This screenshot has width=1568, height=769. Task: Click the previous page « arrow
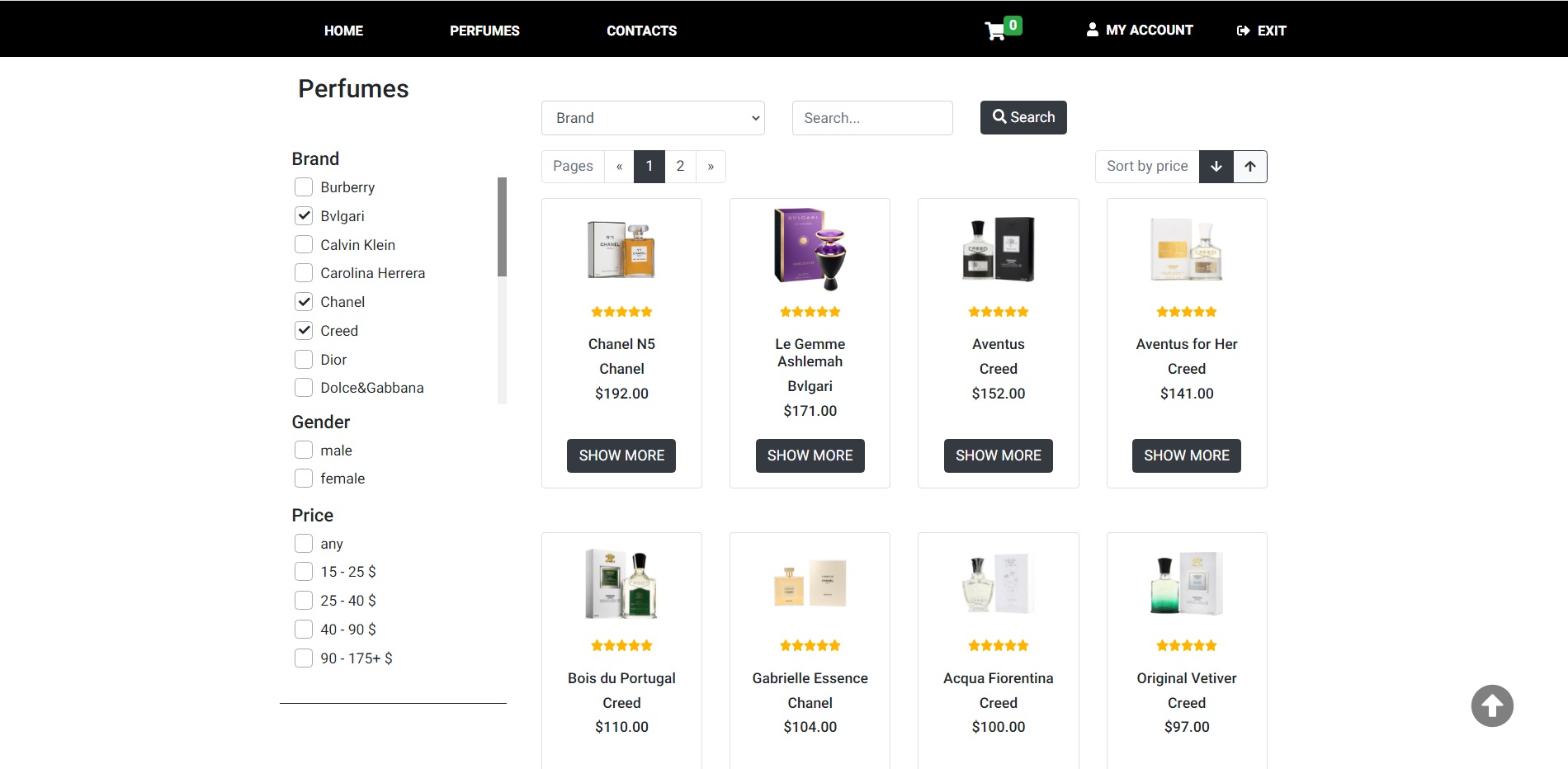coord(619,167)
